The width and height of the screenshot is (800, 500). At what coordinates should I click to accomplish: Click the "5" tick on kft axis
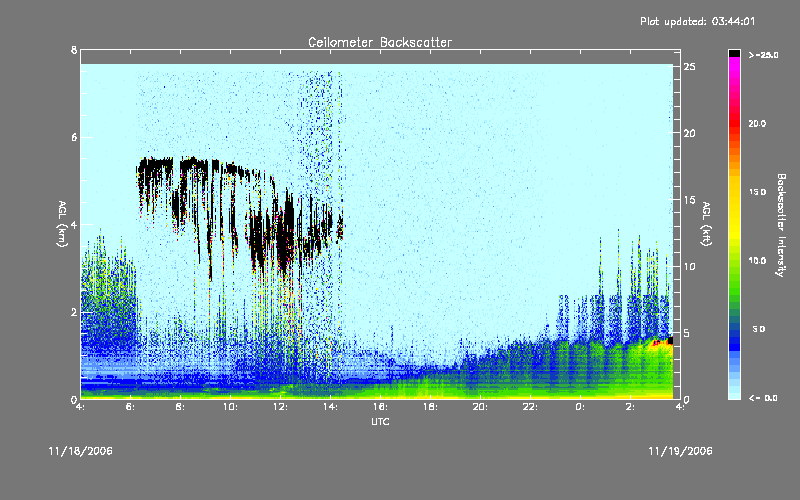point(687,333)
